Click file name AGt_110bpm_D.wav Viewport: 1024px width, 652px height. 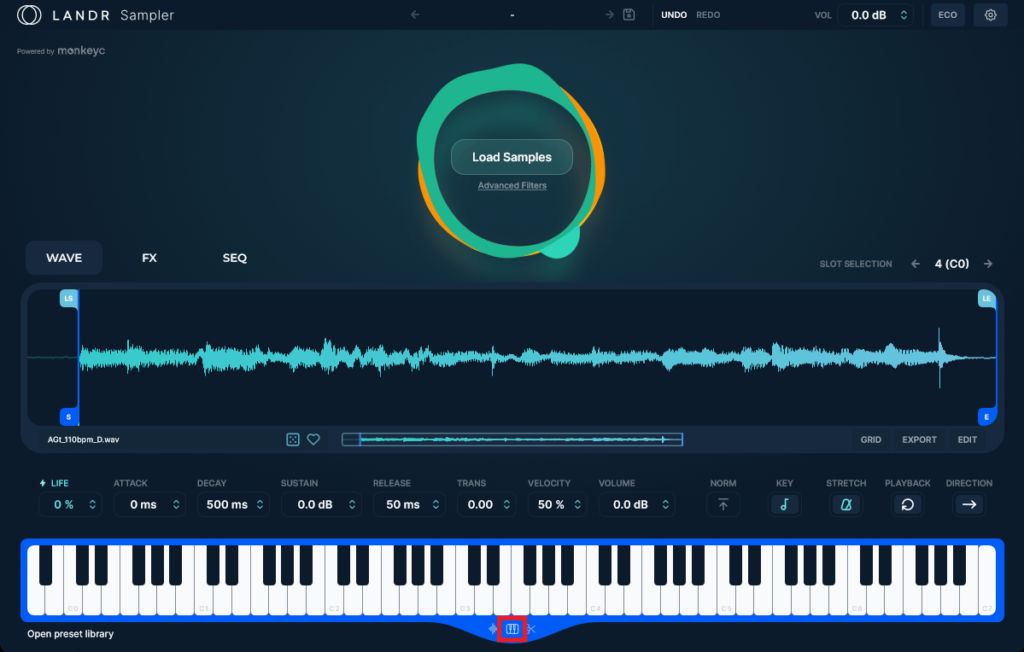click(x=83, y=440)
